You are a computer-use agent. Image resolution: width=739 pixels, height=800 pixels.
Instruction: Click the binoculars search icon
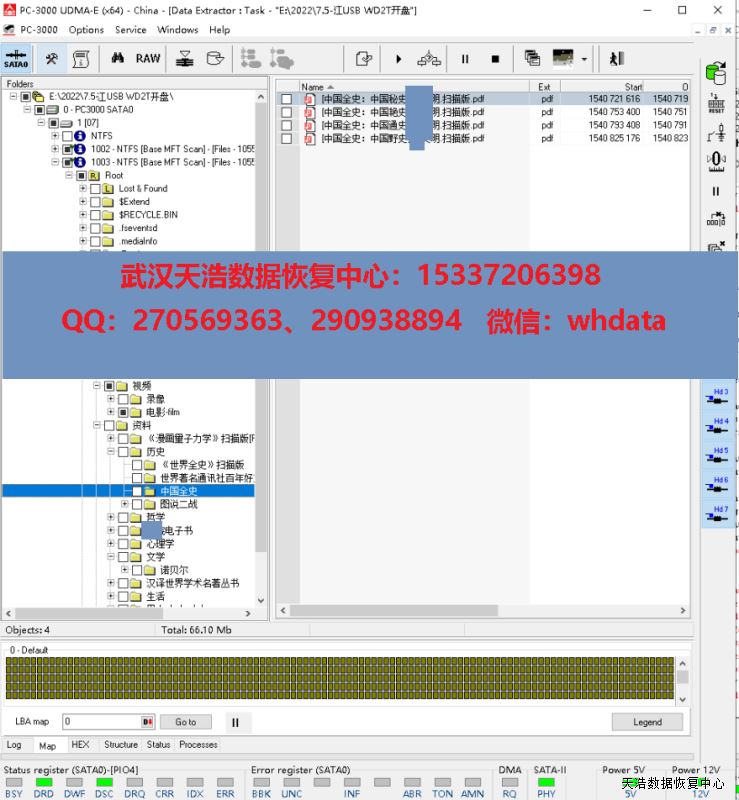117,59
